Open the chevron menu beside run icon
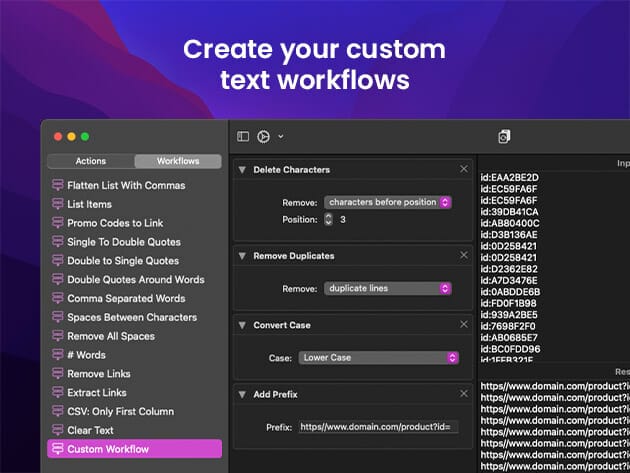Image resolution: width=630 pixels, height=473 pixels. click(281, 136)
